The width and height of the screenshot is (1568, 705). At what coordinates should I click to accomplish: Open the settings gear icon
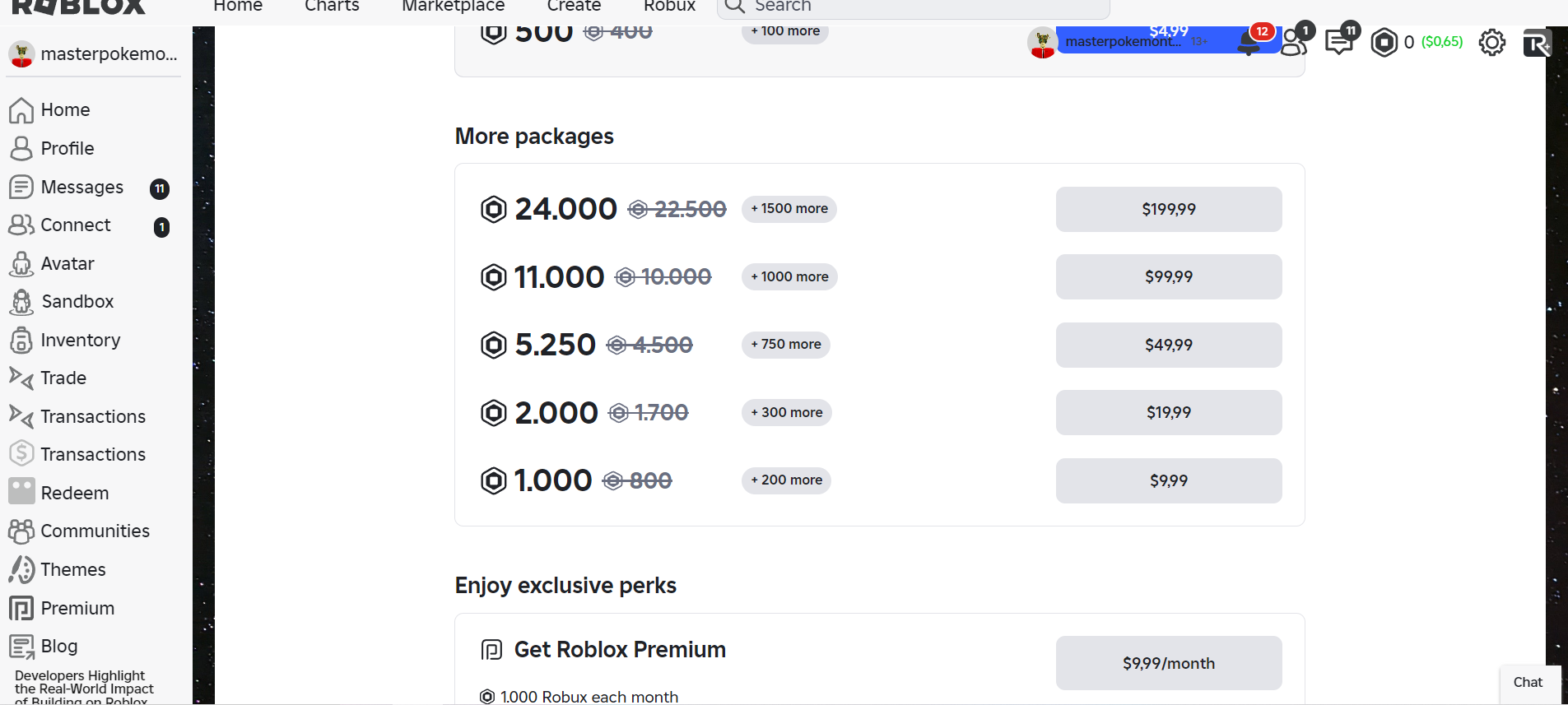tap(1491, 42)
